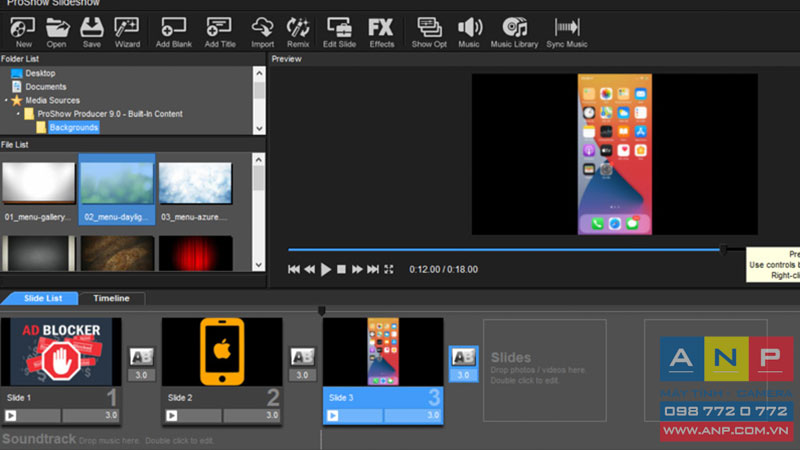
Task: Play Slide 1 from its play icon
Action: point(11,416)
